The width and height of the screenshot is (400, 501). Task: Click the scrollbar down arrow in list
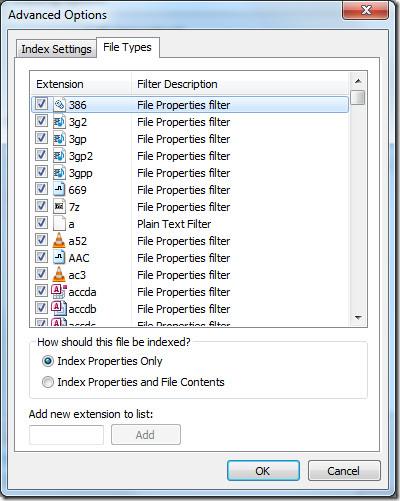(358, 318)
